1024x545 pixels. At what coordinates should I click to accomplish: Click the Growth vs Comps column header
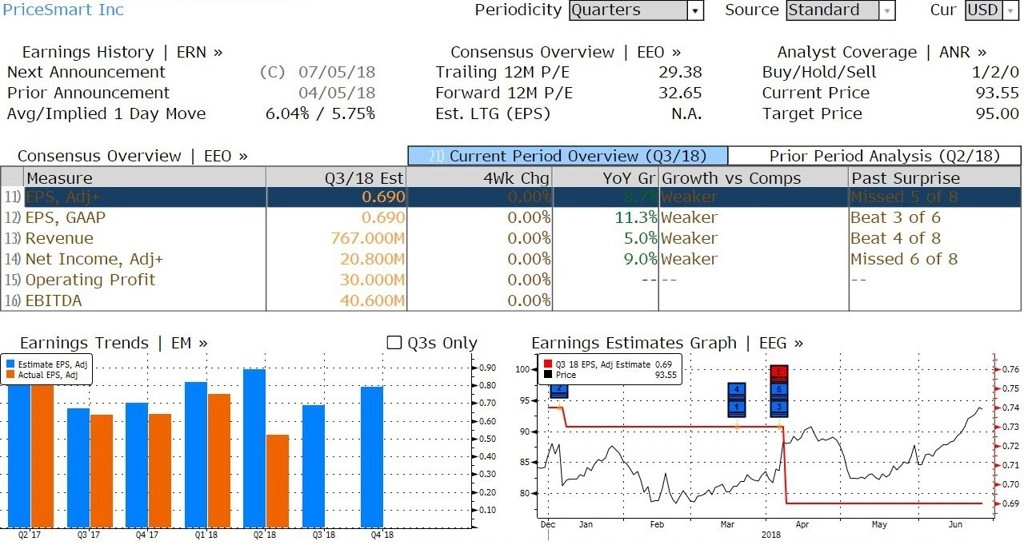point(754,178)
